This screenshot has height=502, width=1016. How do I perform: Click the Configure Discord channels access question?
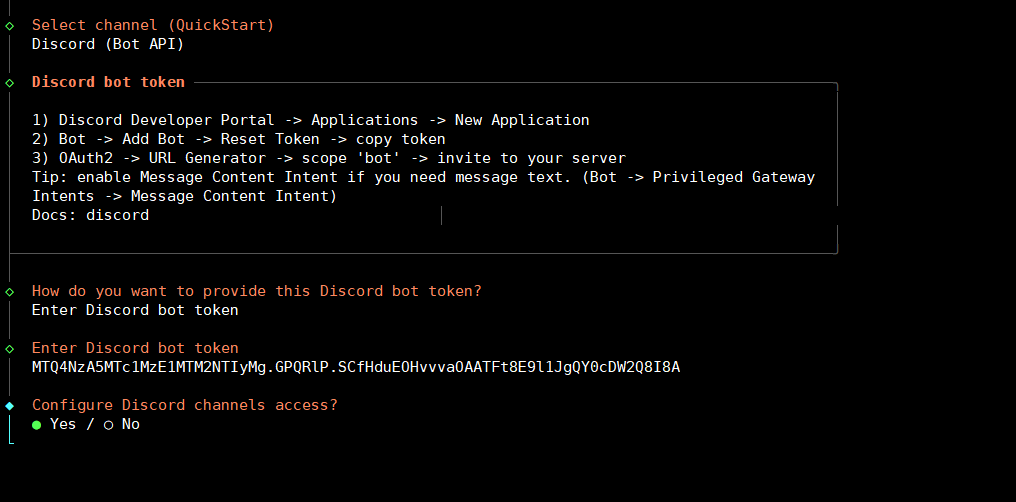point(185,405)
